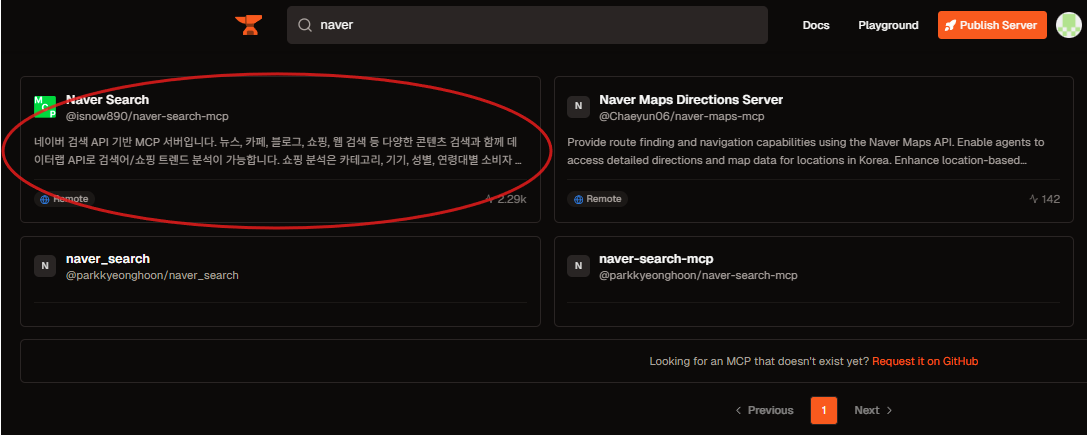Click globe icon on Naver Search Remote badge
The width and height of the screenshot is (1087, 435).
44,199
